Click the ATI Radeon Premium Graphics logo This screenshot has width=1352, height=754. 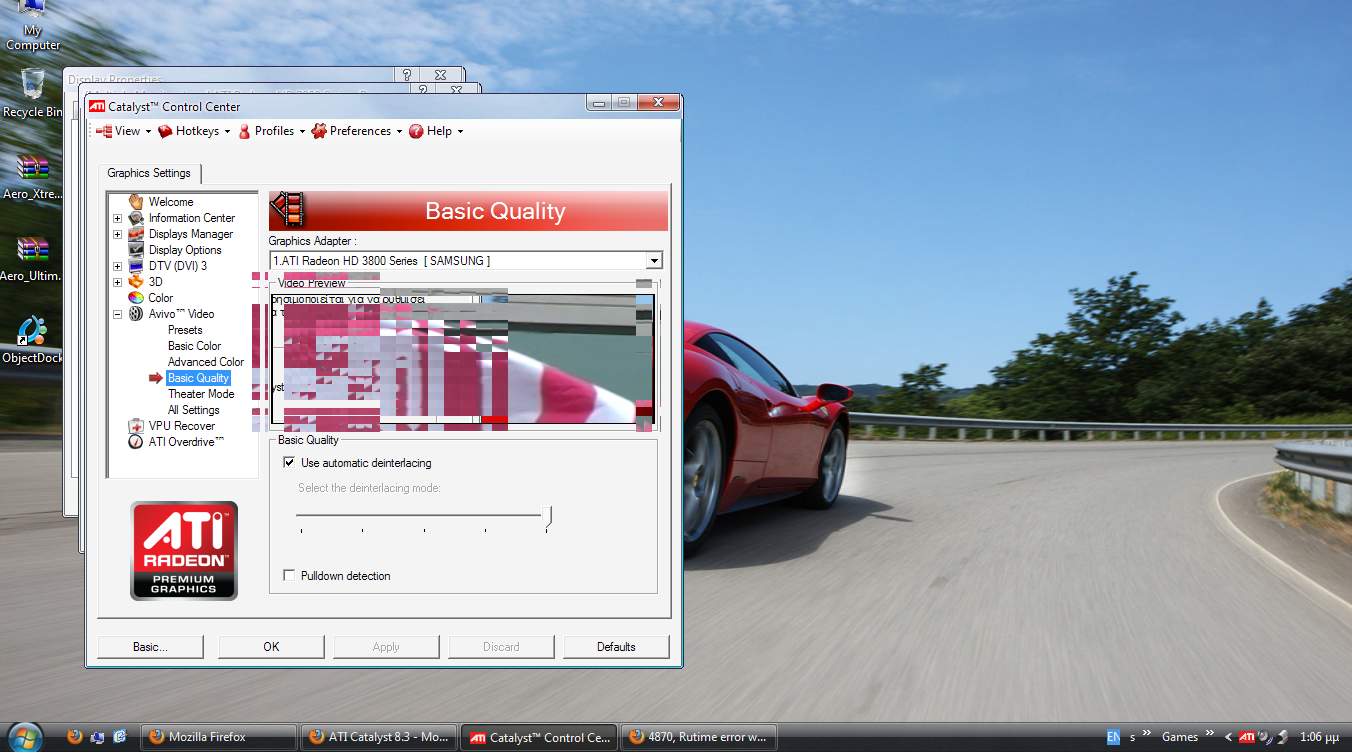pyautogui.click(x=184, y=550)
